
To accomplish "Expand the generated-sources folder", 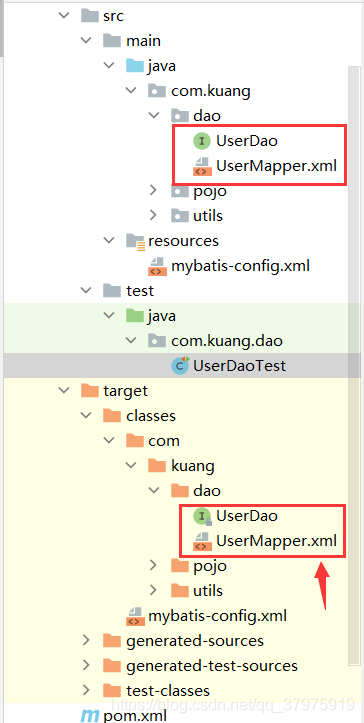I will [86, 640].
